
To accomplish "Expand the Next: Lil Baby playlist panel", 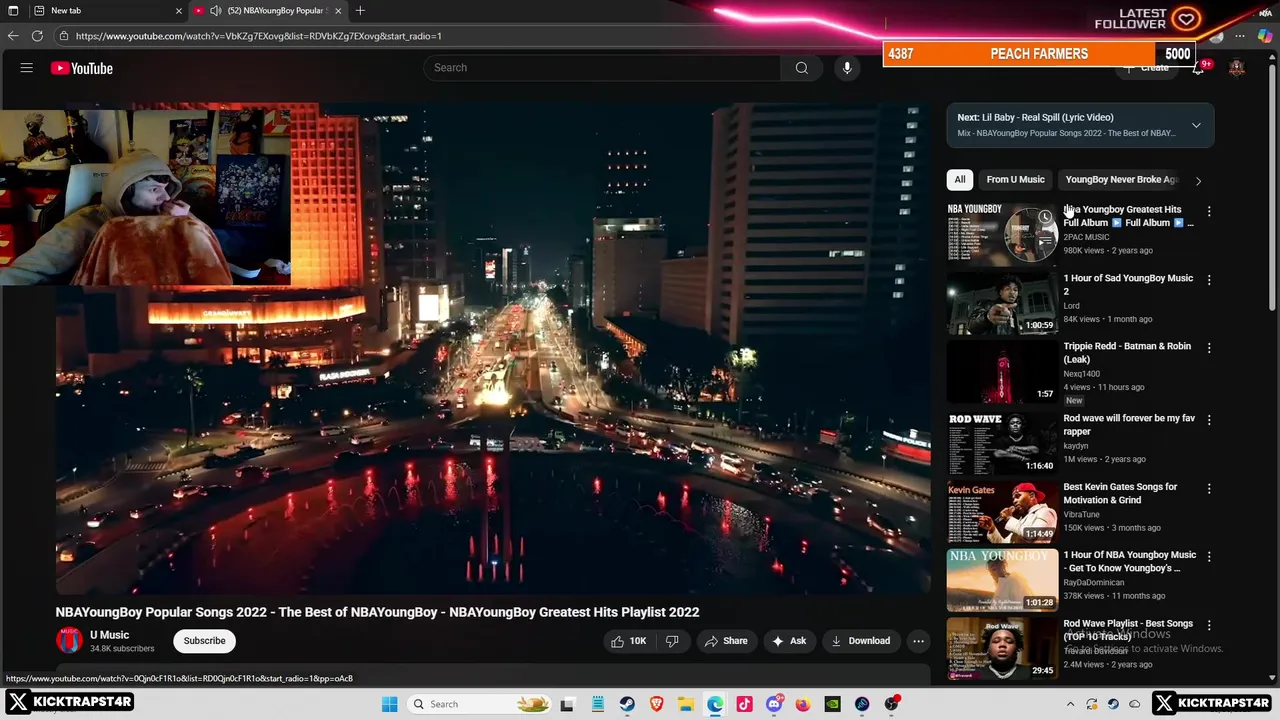I will pyautogui.click(x=1196, y=125).
